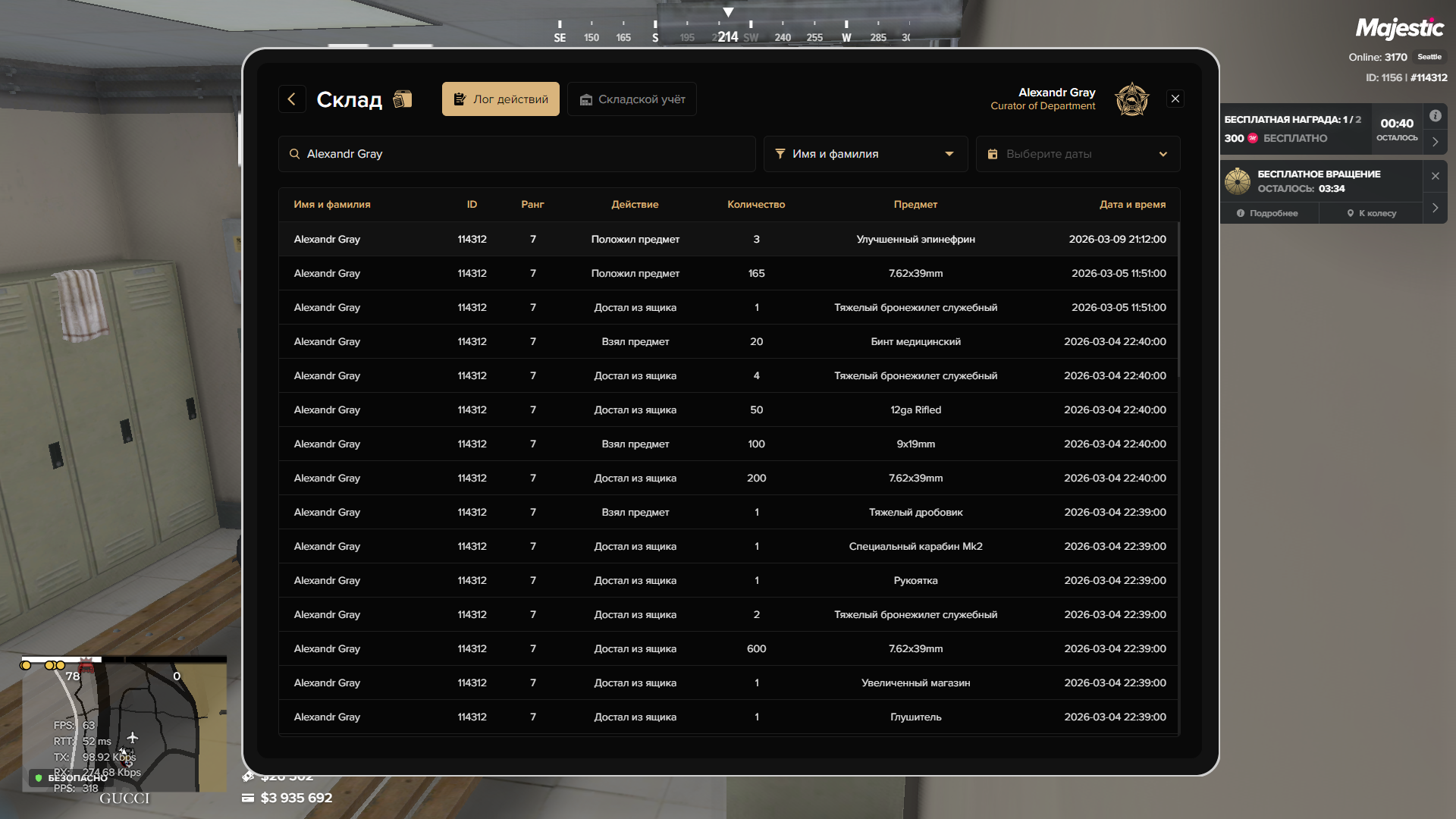Click the Подробнее button
The image size is (1456, 819).
1267,213
